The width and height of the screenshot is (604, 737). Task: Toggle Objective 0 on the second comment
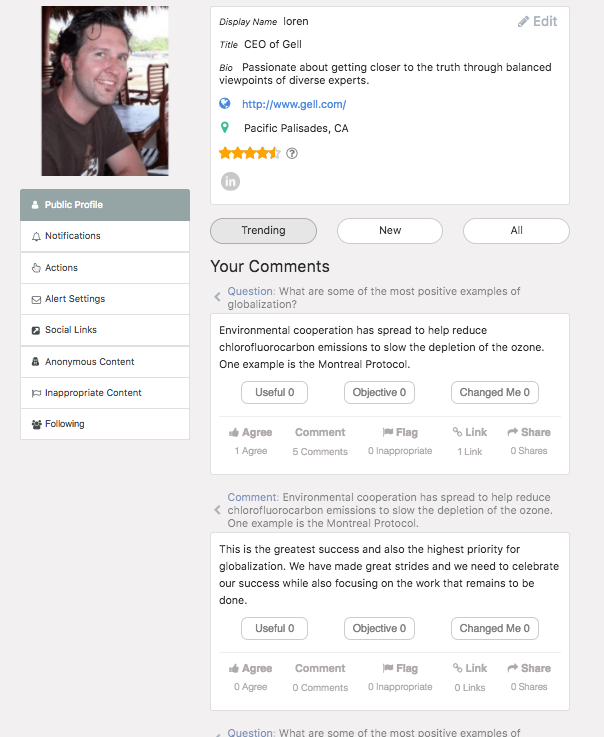pyautogui.click(x=379, y=629)
